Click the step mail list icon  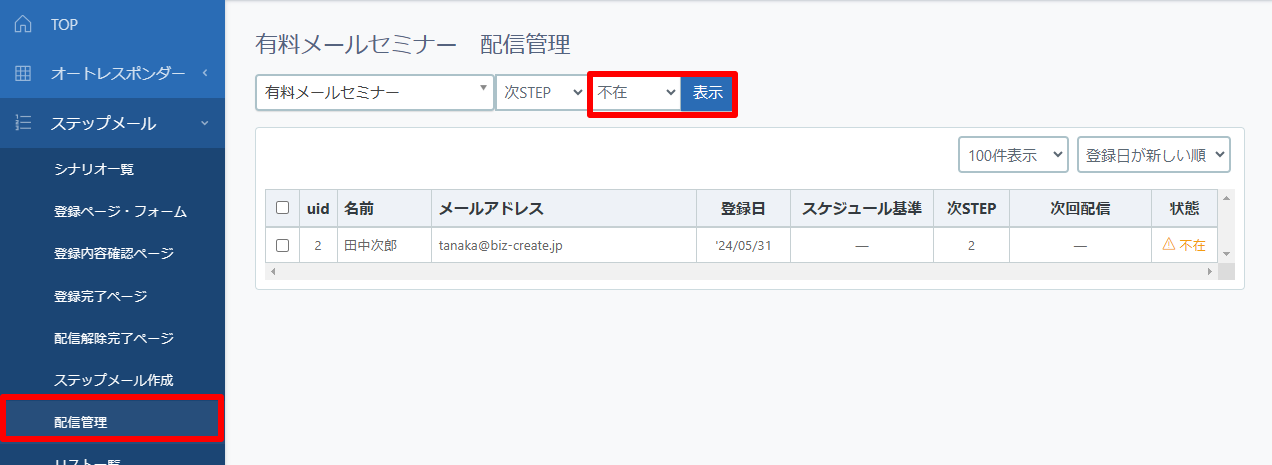click(x=23, y=123)
